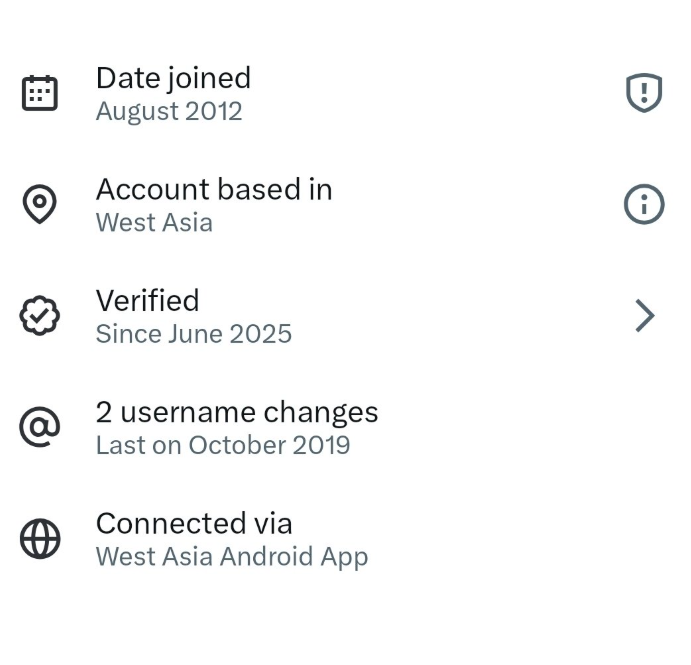Click the word October in the username change date
Screen dimensions: 691x665
tap(235, 445)
